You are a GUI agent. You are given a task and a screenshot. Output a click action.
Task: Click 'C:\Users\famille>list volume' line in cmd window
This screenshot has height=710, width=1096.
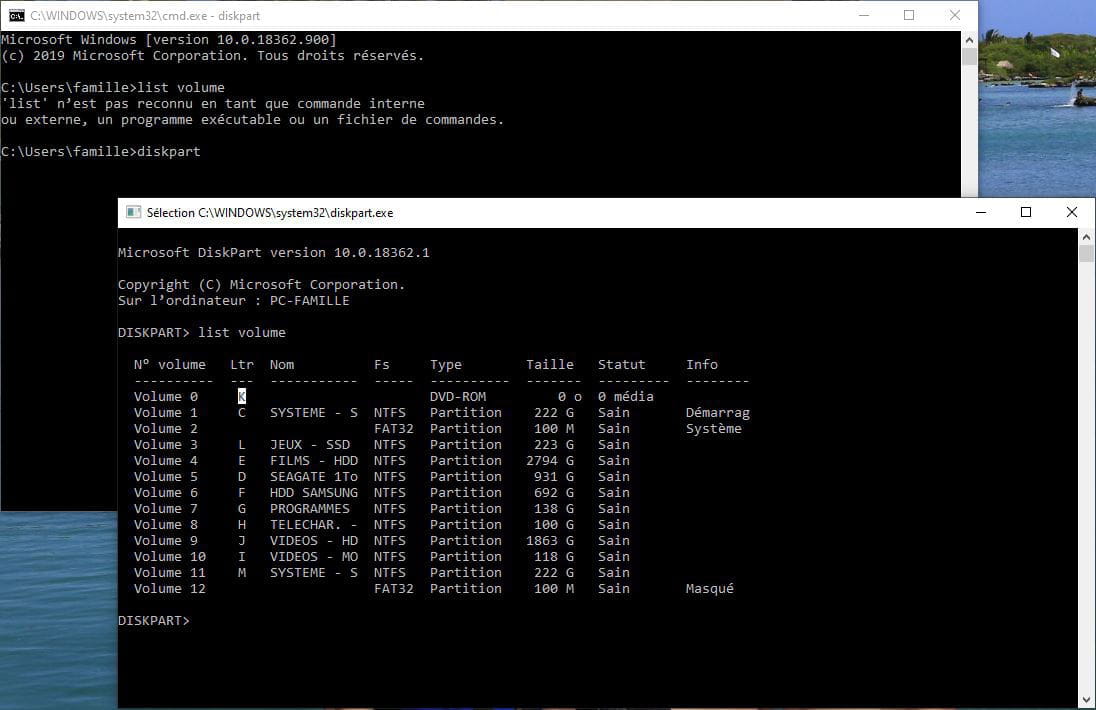tap(113, 87)
